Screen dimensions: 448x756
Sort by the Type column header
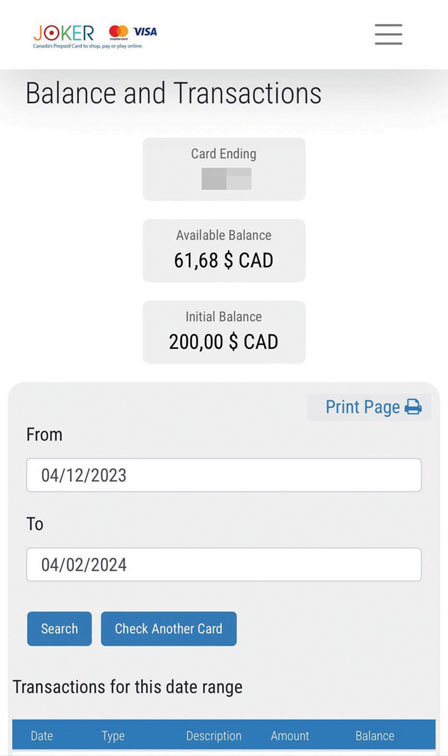coord(113,736)
